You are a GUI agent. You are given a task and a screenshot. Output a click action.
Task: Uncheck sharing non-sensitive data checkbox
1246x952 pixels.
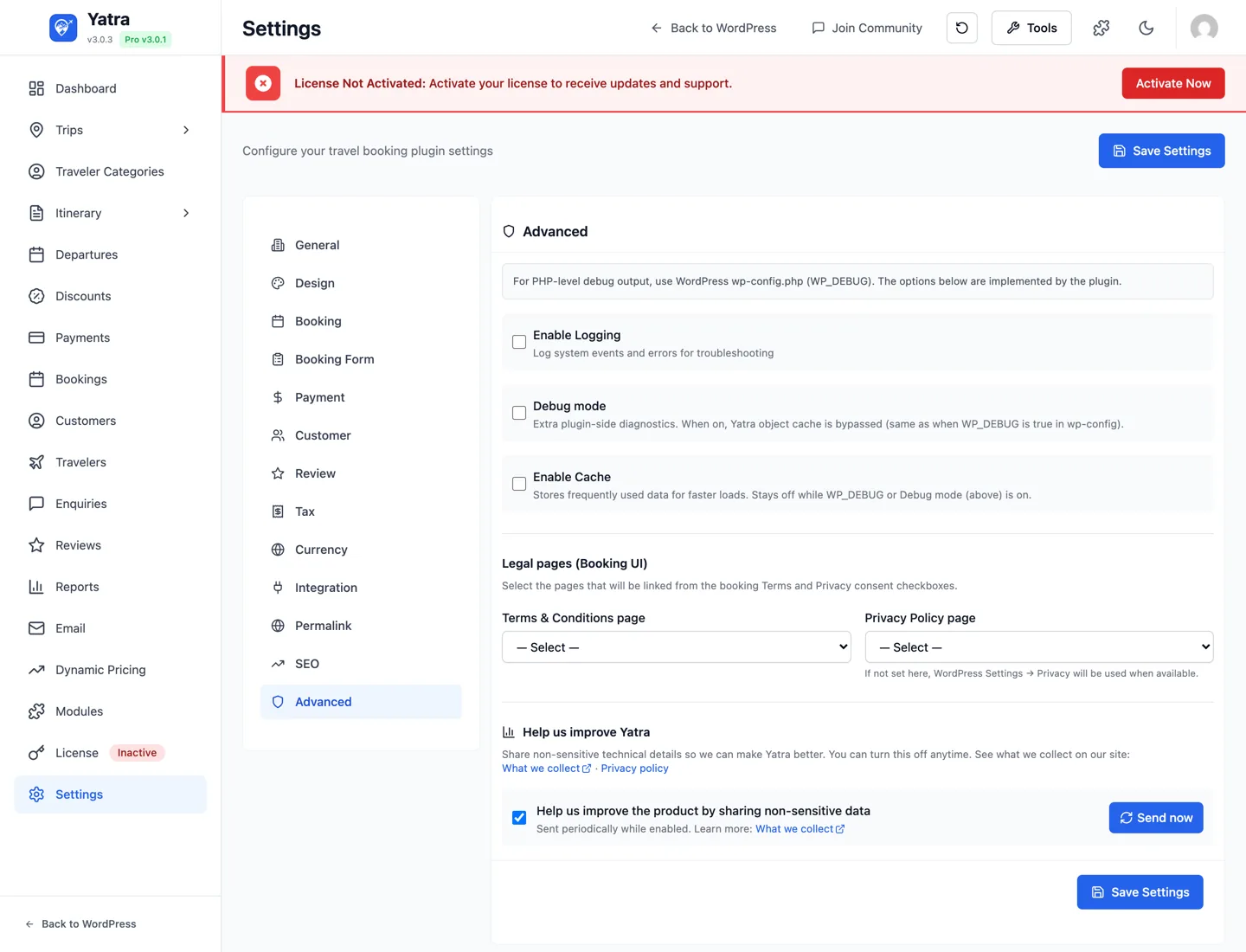coord(519,818)
